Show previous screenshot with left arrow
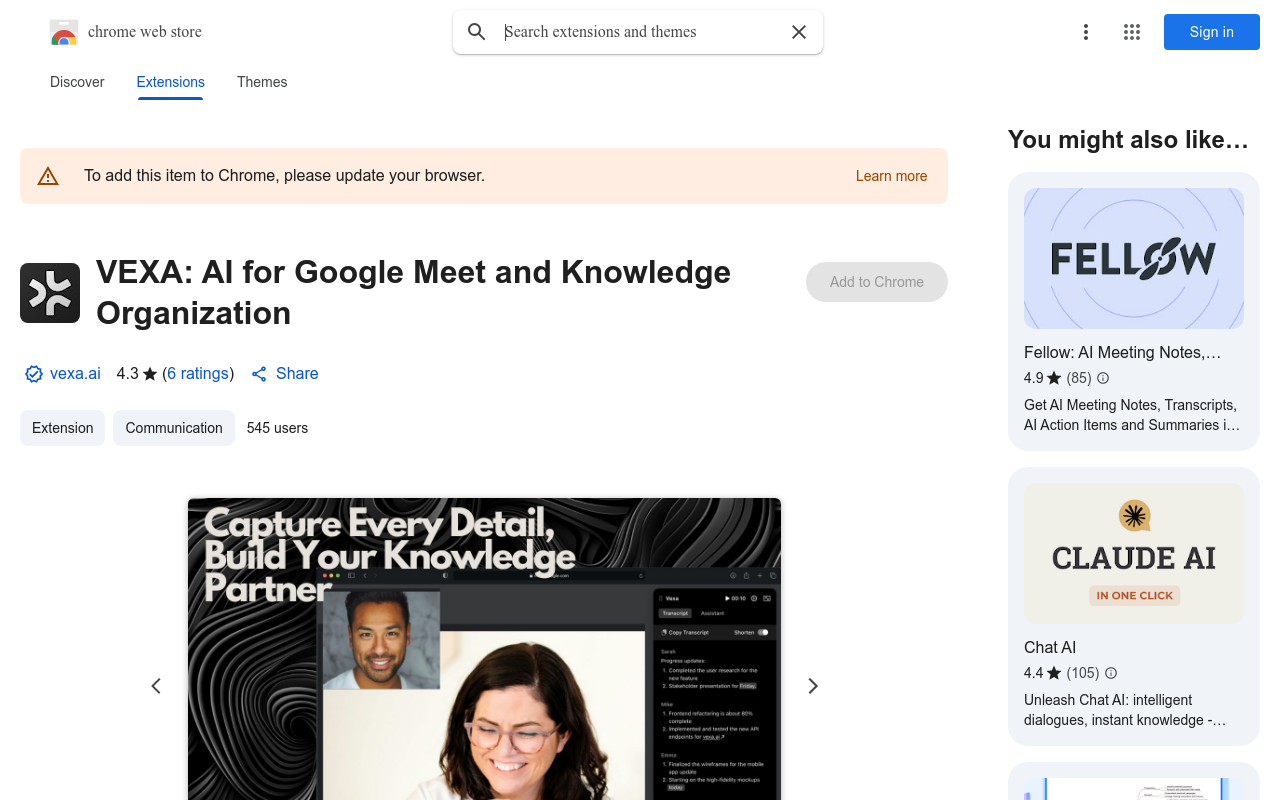1280x800 pixels. [156, 686]
